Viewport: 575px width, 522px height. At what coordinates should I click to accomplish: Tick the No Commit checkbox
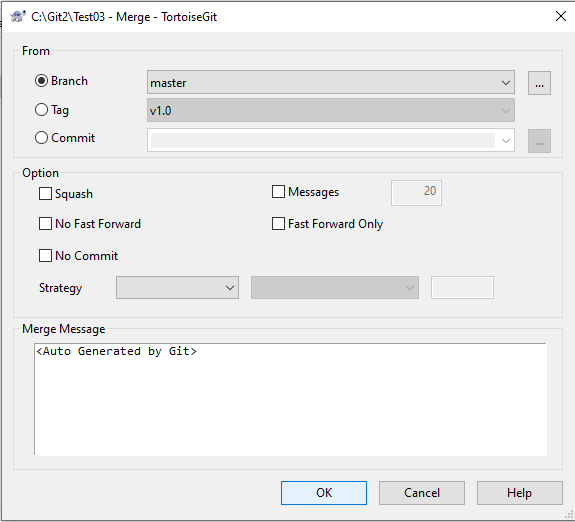coord(45,256)
